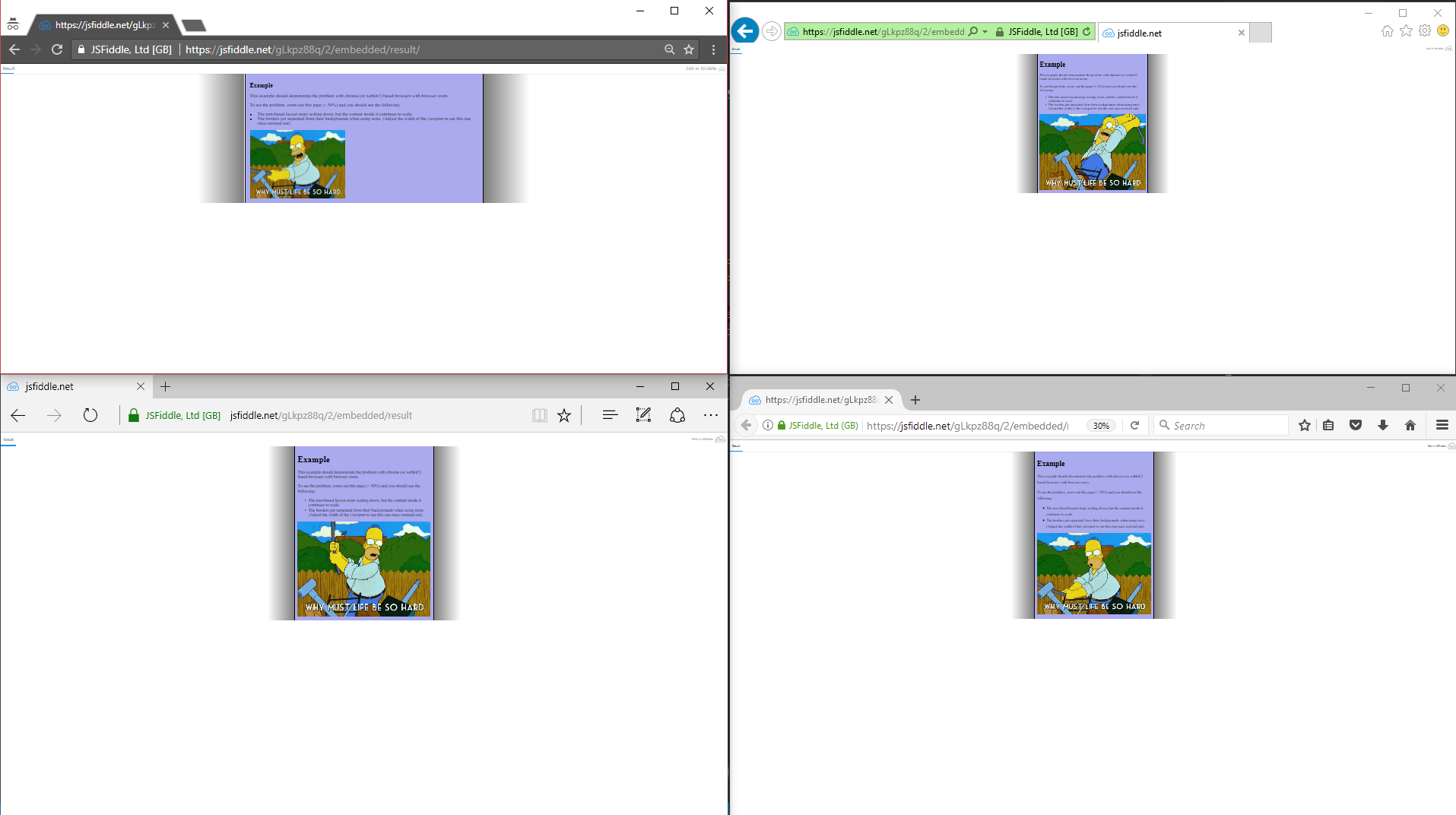The height and width of the screenshot is (815, 1456).
Task: Refresh the page in Edge
Action: [90, 415]
